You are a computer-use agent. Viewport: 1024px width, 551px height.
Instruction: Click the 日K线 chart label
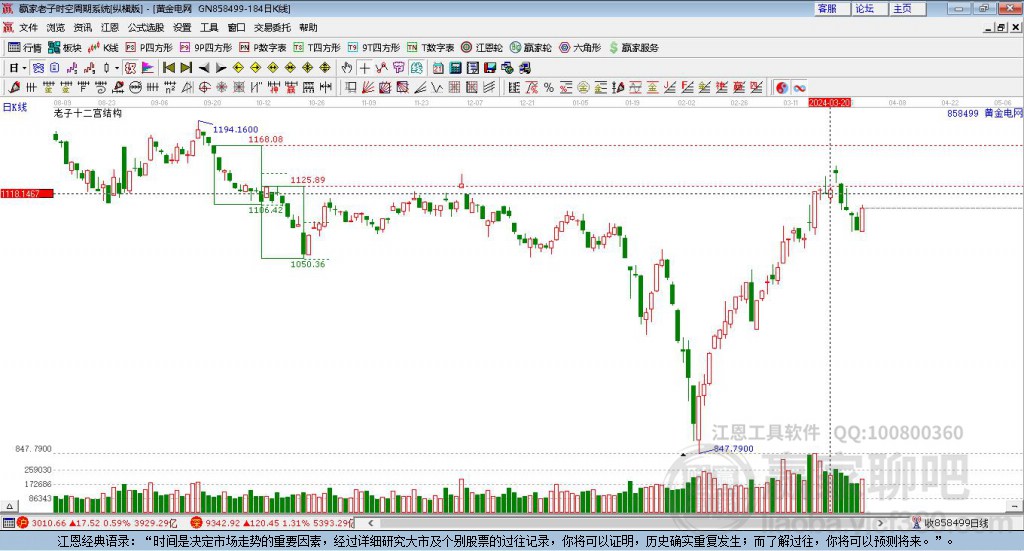click(15, 108)
